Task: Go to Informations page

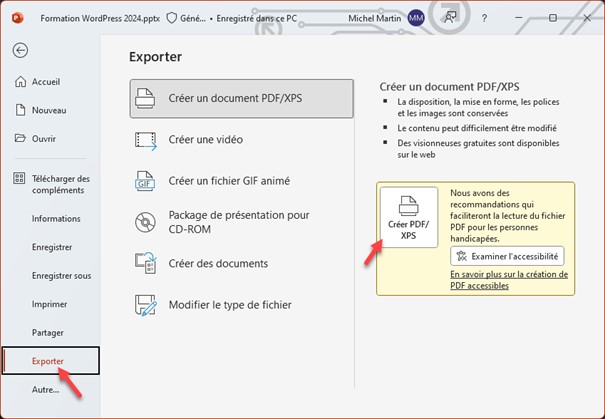Action: (56, 218)
